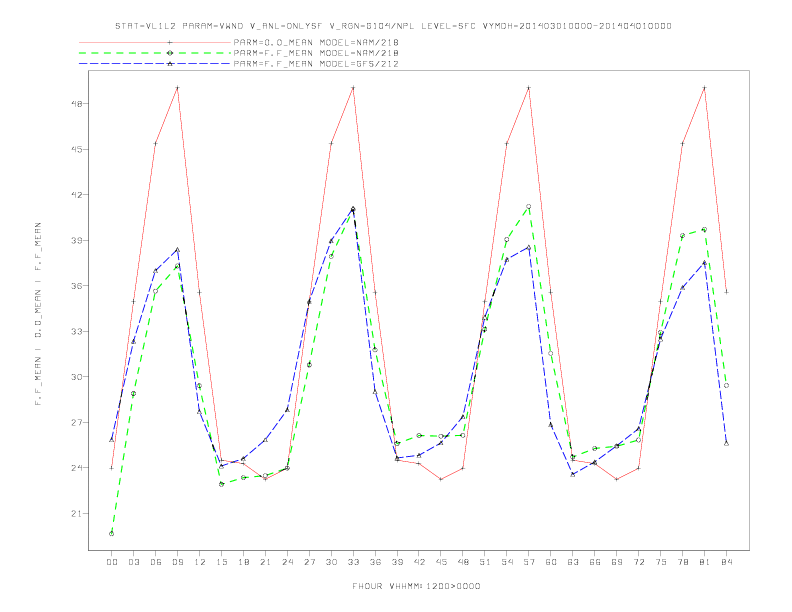Click x-axis tick label 03
The height and width of the screenshot is (612, 792).
tap(133, 562)
